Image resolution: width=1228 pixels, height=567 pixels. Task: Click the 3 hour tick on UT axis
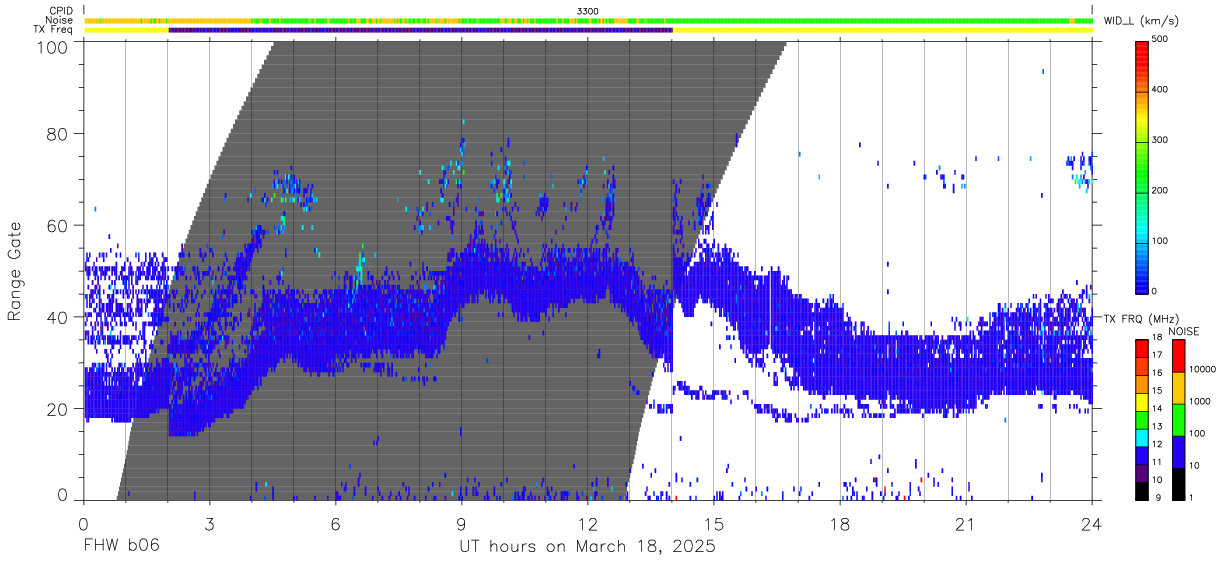[x=209, y=523]
